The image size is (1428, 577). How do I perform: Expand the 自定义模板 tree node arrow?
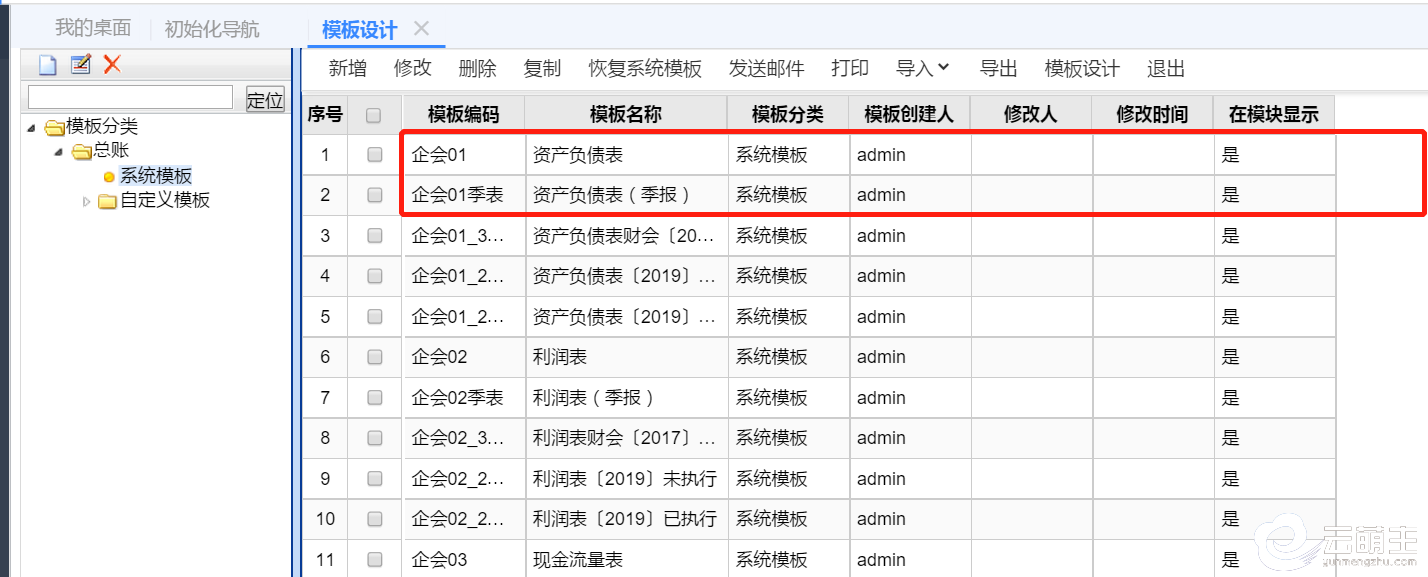86,201
